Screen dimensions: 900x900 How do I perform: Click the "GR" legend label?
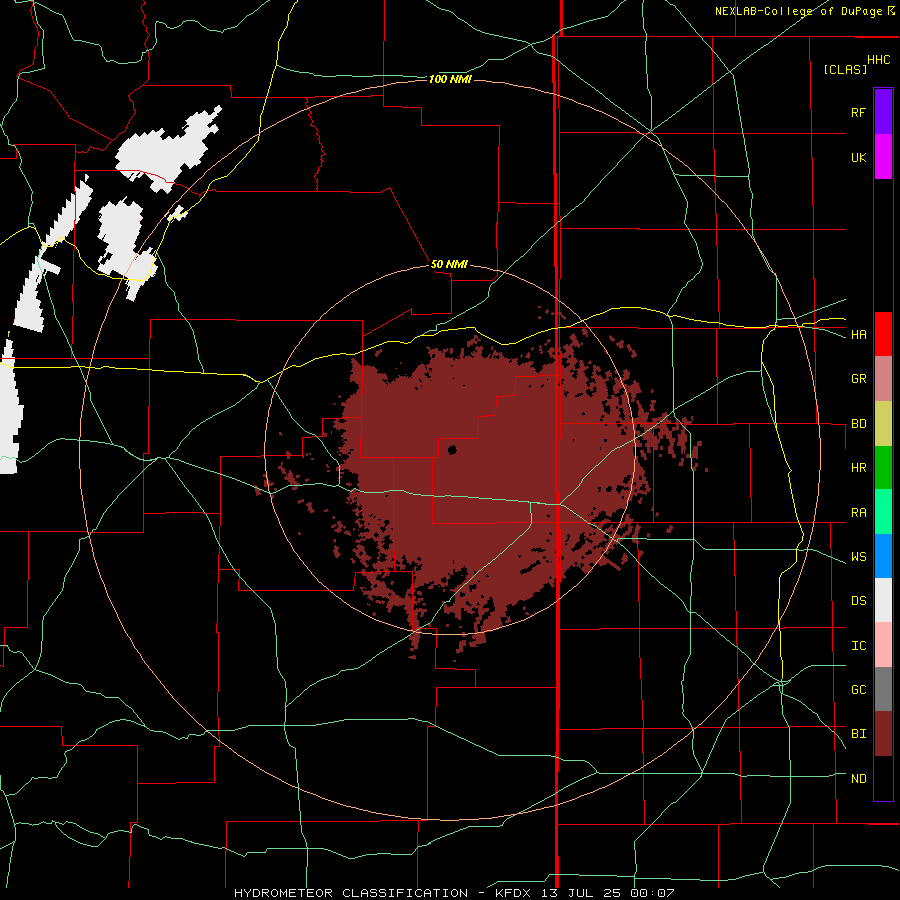858,379
